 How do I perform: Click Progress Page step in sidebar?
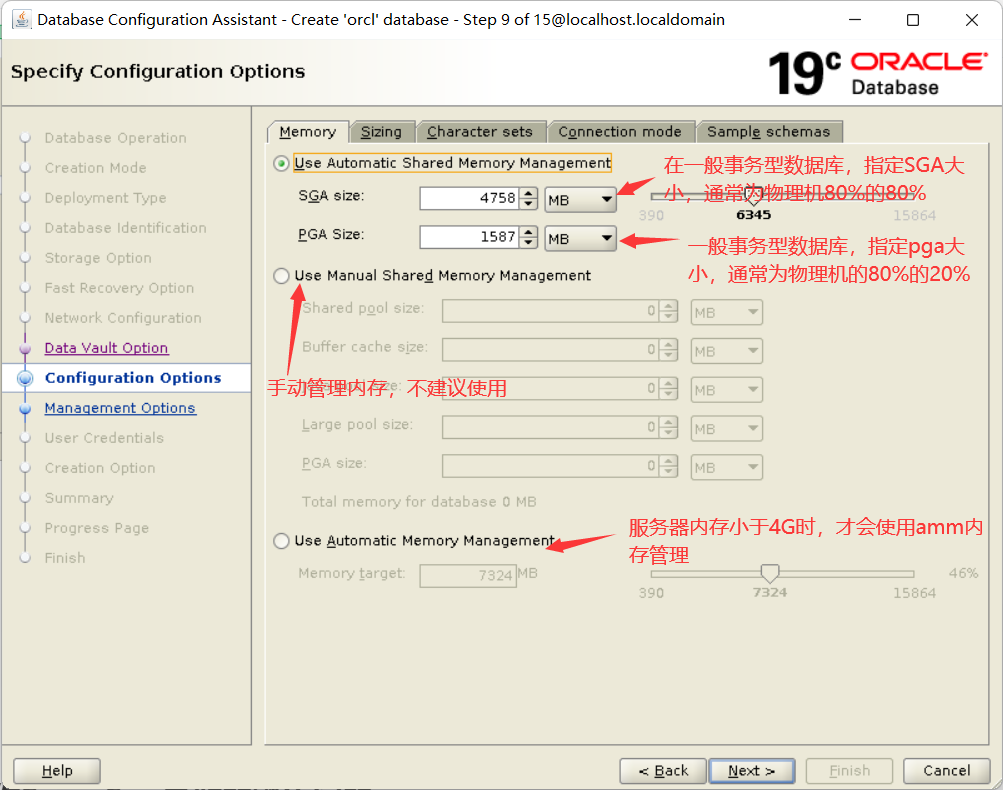[97, 528]
